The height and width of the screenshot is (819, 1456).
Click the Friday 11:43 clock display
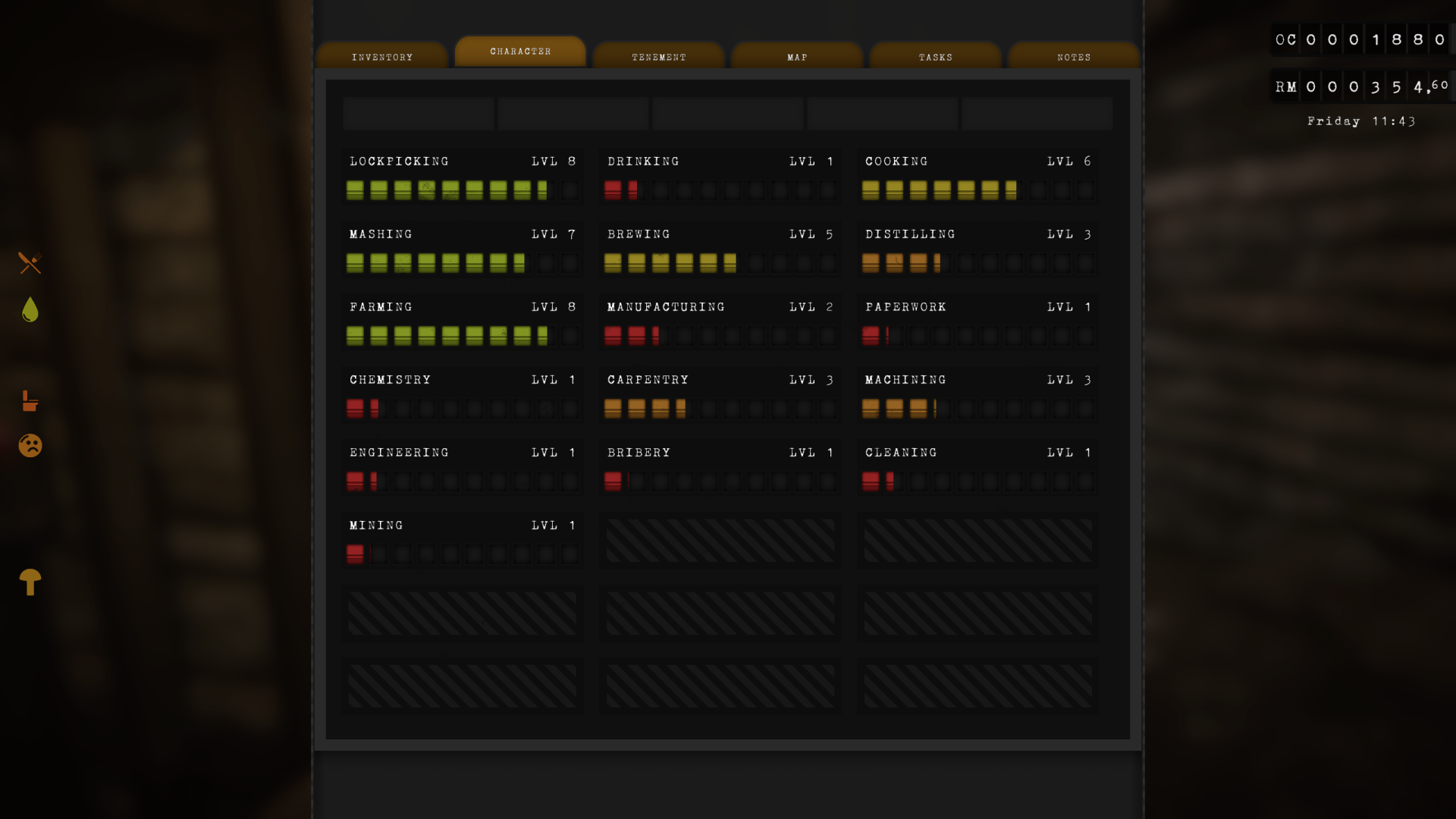pyautogui.click(x=1361, y=121)
